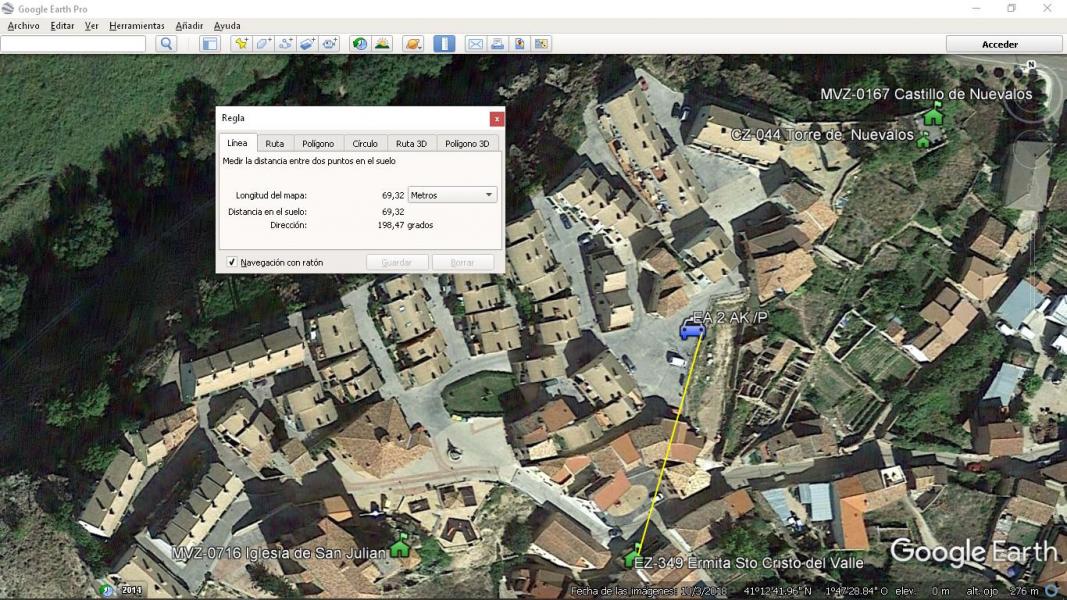
Task: Open the historical imagery clock icon
Action: pos(359,44)
